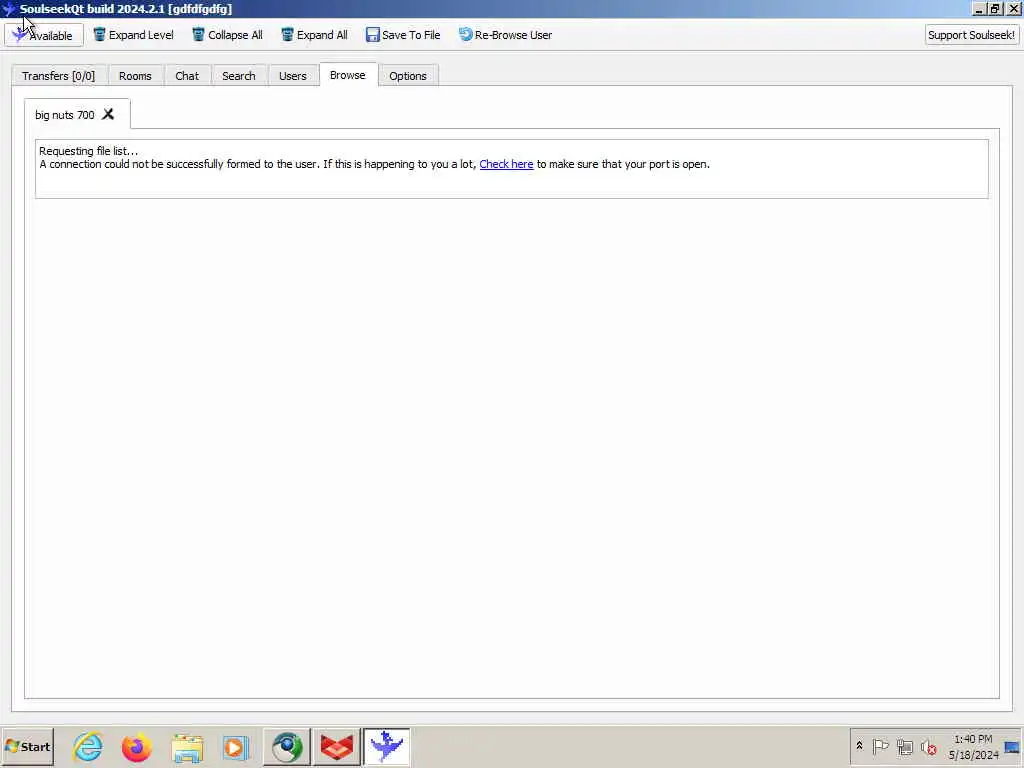Switch to the Transfers [0/0] tab
Image resolution: width=1024 pixels, height=768 pixels.
[x=58, y=76]
